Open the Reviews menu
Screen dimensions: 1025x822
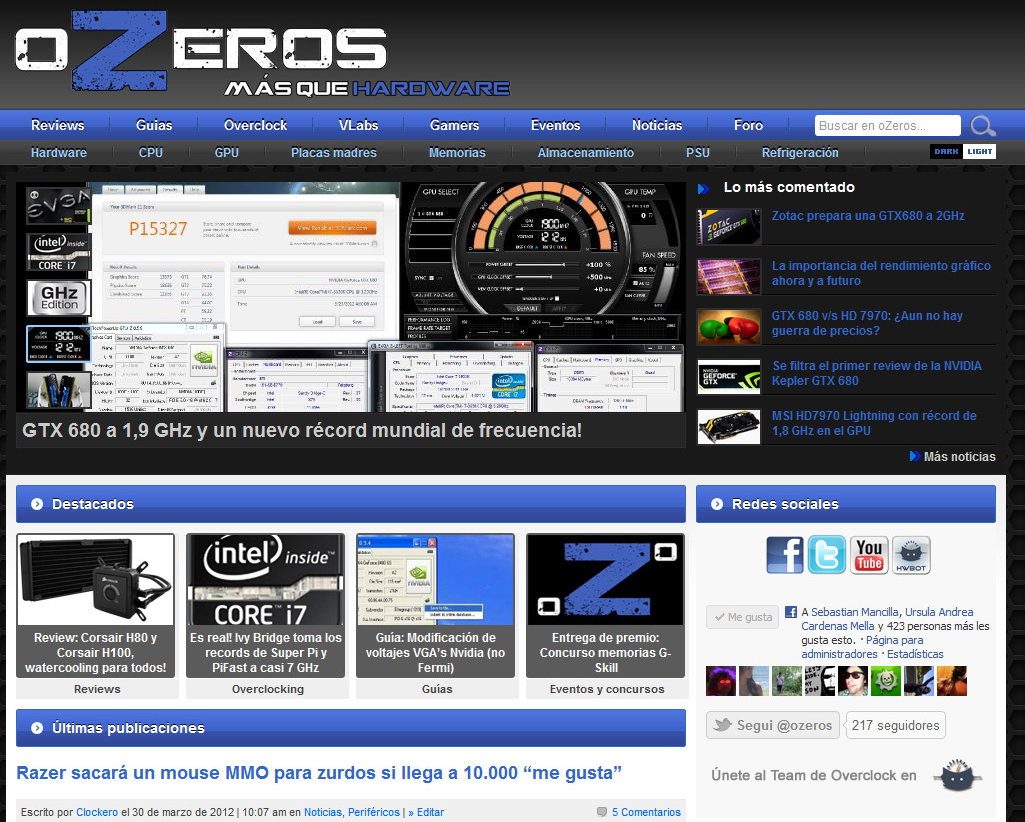[58, 125]
